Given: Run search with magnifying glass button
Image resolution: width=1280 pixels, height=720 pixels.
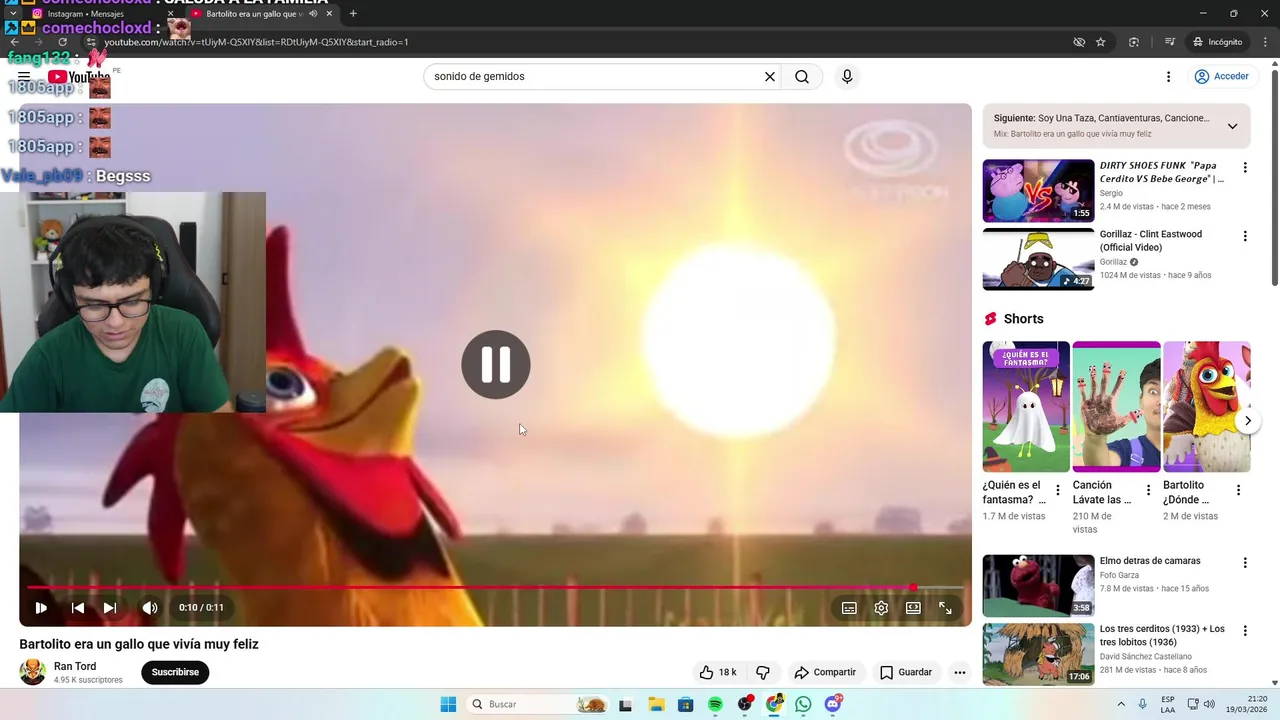Looking at the screenshot, I should 802,77.
